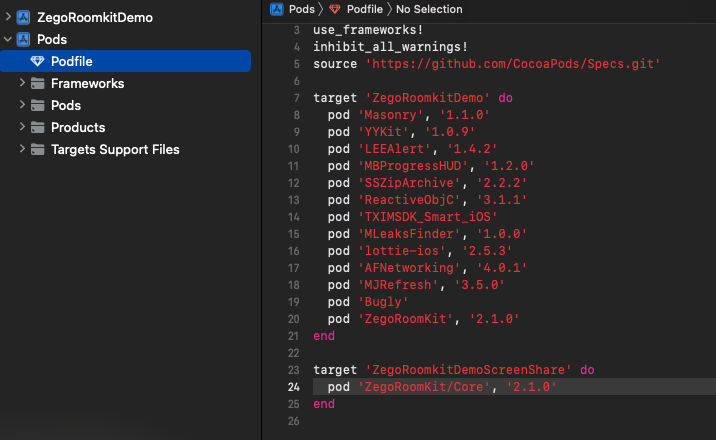Collapse the Pods project disclosure arrow
The image size is (716, 440).
point(8,39)
